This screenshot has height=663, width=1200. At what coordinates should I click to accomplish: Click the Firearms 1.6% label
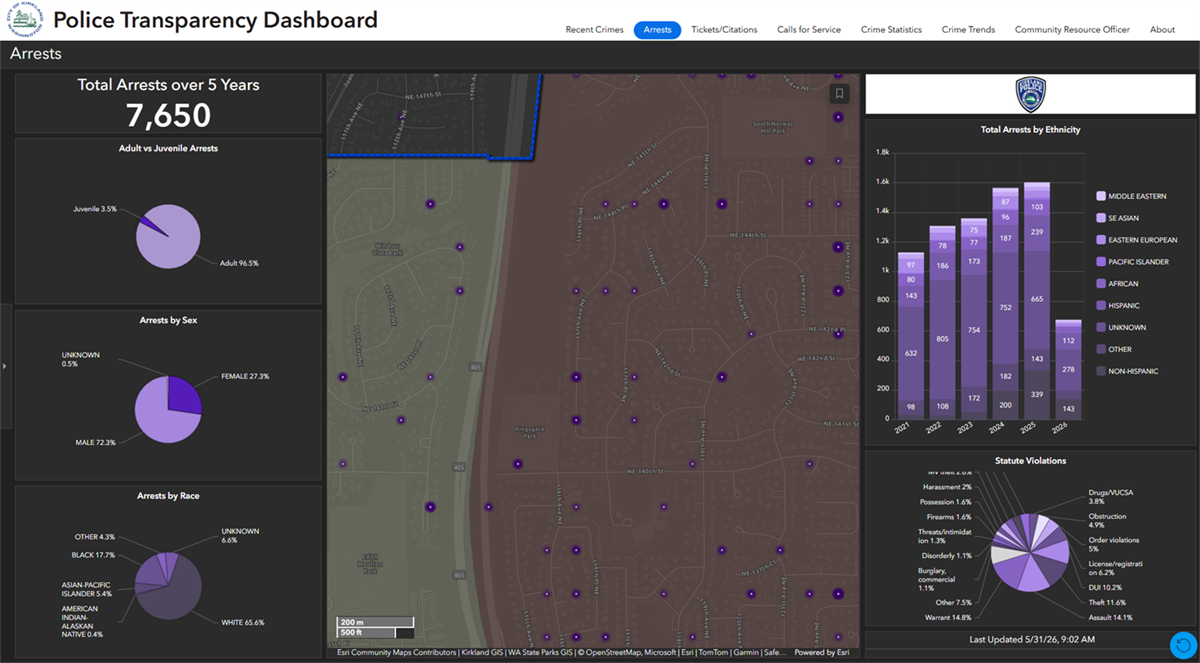pos(948,517)
